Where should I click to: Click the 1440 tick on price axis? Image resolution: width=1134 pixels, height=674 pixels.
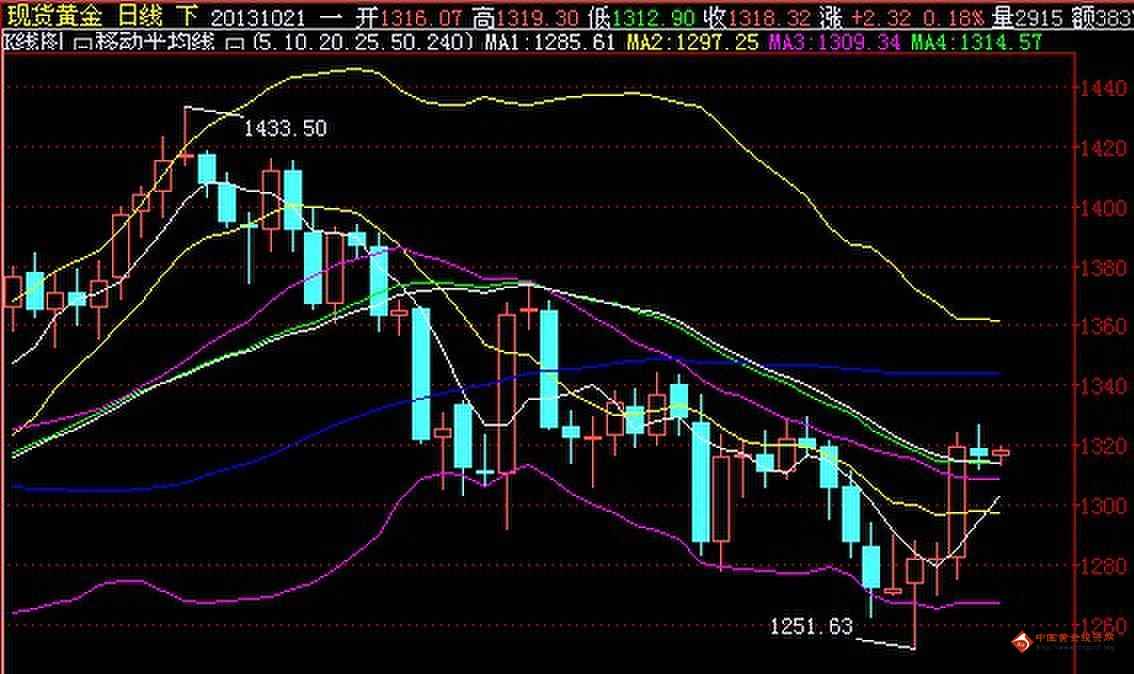tap(1103, 90)
